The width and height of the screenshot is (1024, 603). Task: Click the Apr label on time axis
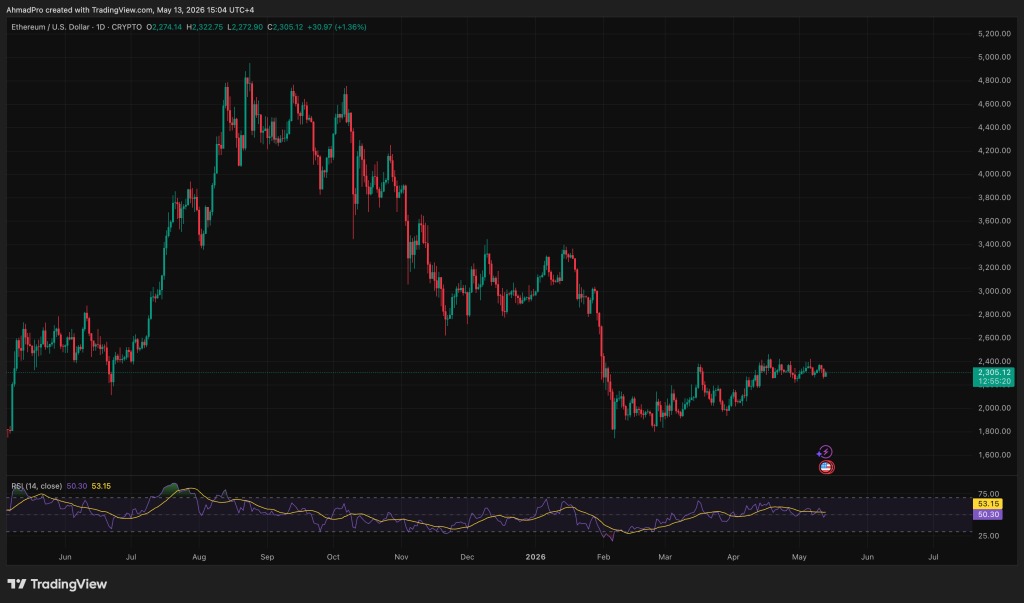click(x=733, y=557)
